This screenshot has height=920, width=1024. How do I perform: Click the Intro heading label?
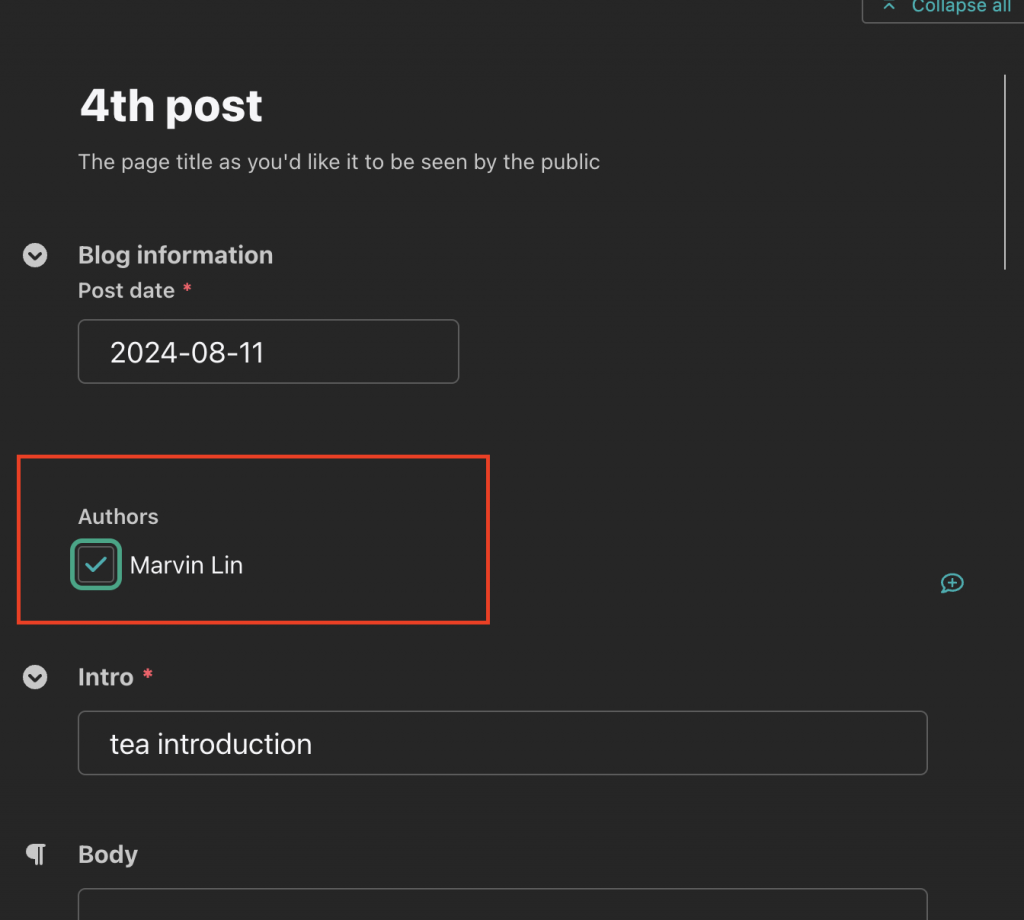point(106,677)
